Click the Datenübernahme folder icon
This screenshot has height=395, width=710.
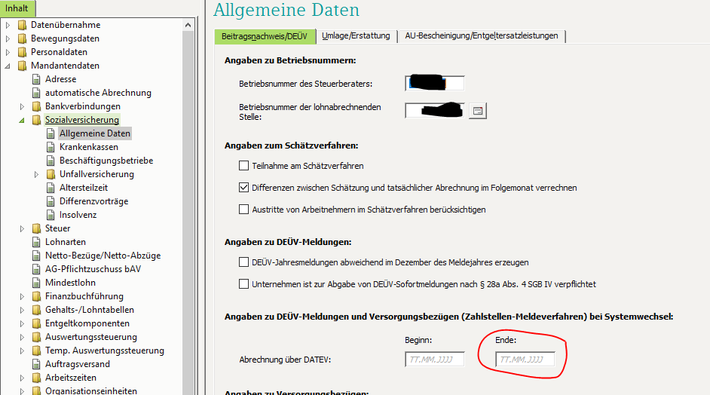(22, 25)
